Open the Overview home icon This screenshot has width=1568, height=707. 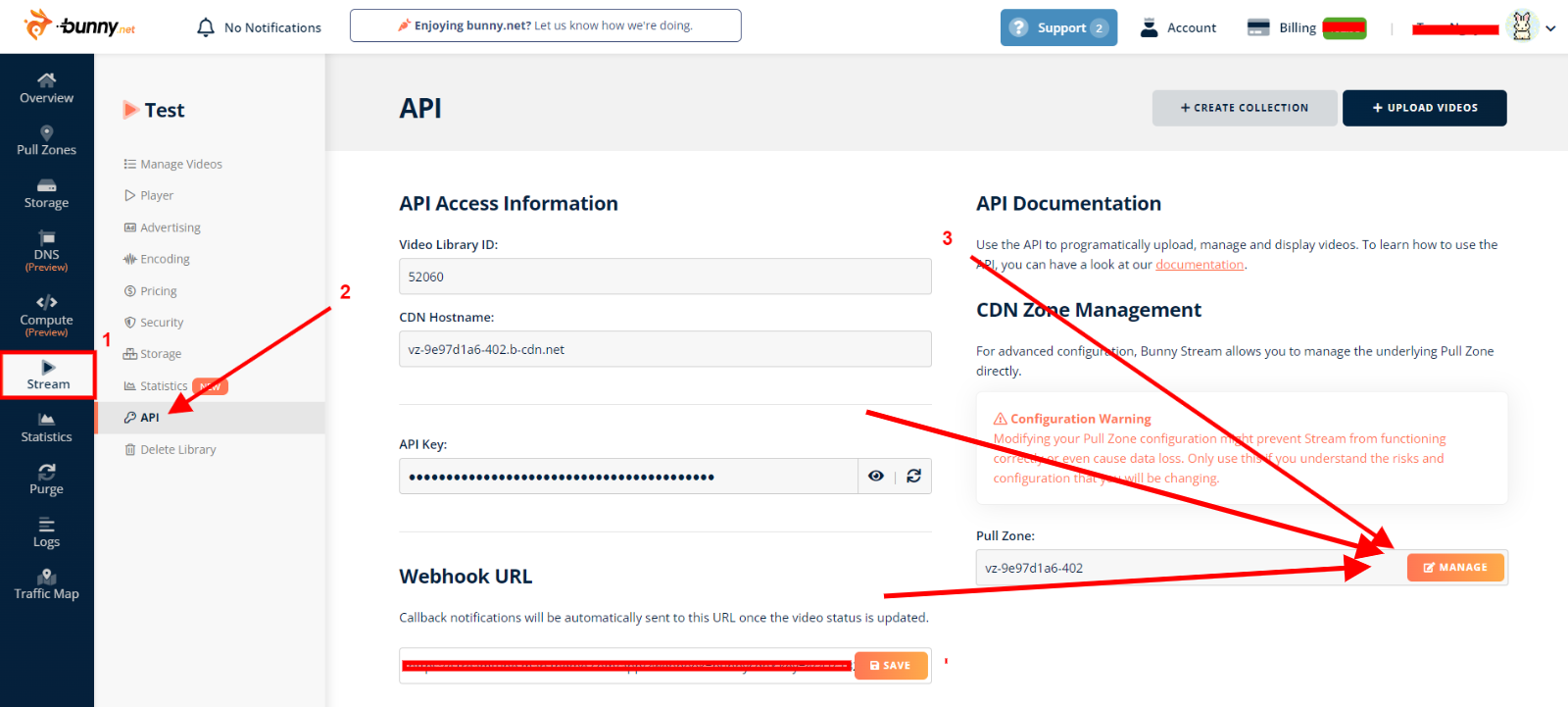[x=46, y=80]
